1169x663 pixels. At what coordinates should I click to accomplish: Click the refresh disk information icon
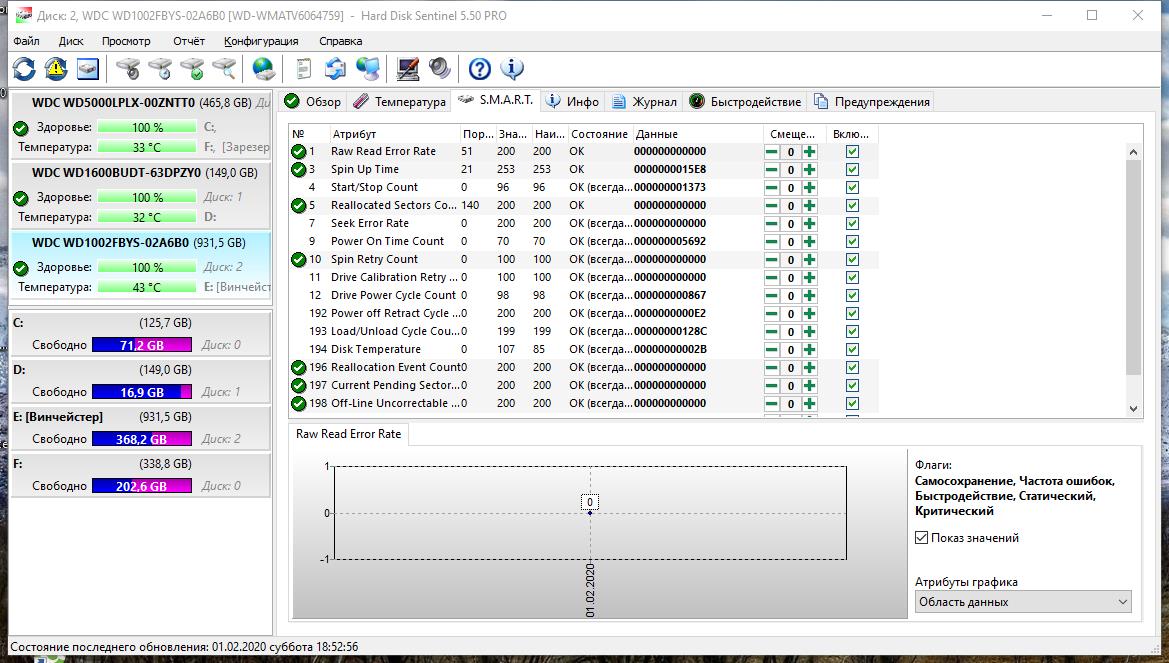(24, 68)
